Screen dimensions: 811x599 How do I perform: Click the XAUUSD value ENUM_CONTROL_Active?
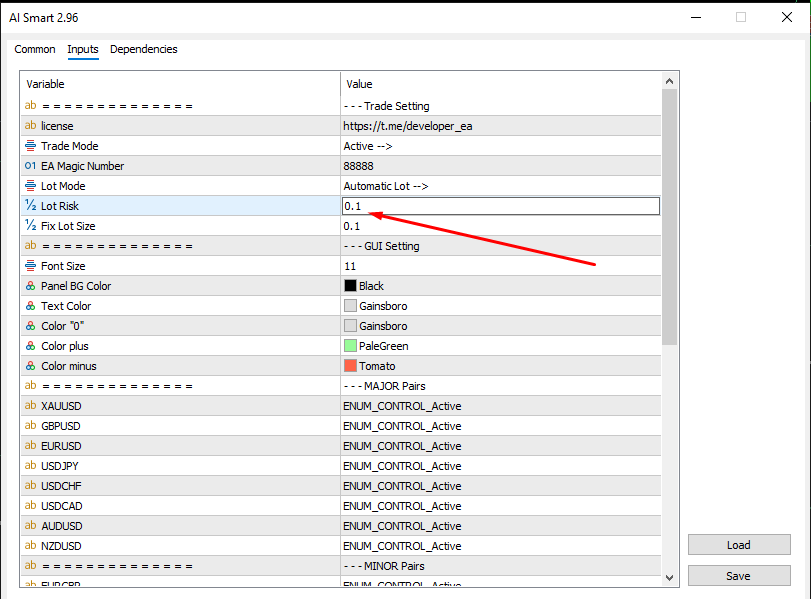402,406
